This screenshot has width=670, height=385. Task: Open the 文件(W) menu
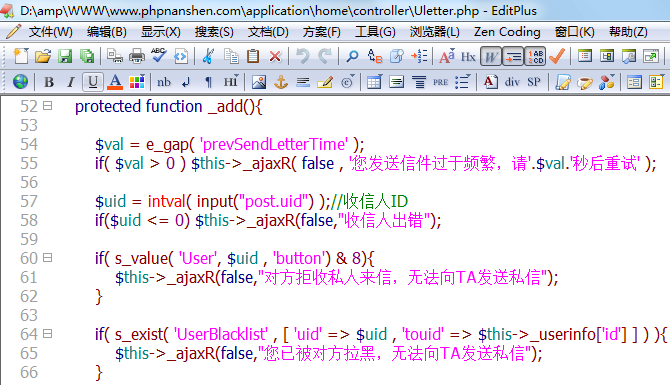(x=50, y=32)
